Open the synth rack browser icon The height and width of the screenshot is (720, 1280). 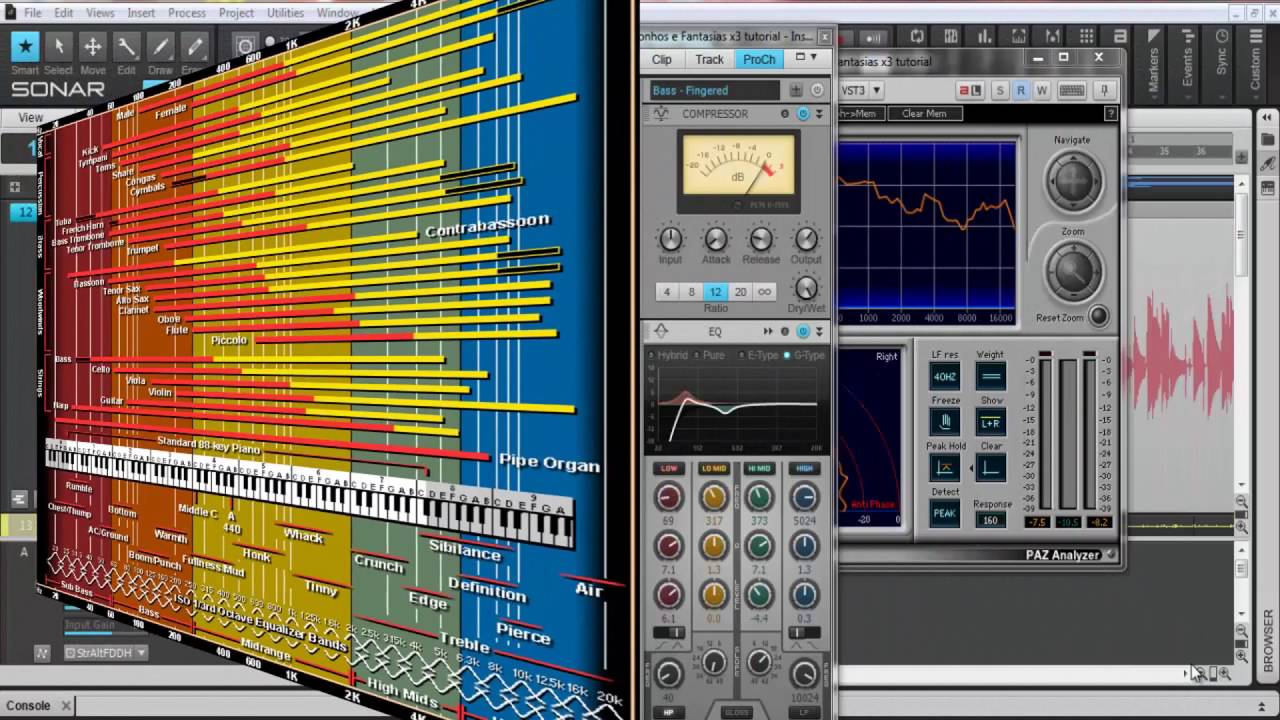pyautogui.click(x=1269, y=188)
